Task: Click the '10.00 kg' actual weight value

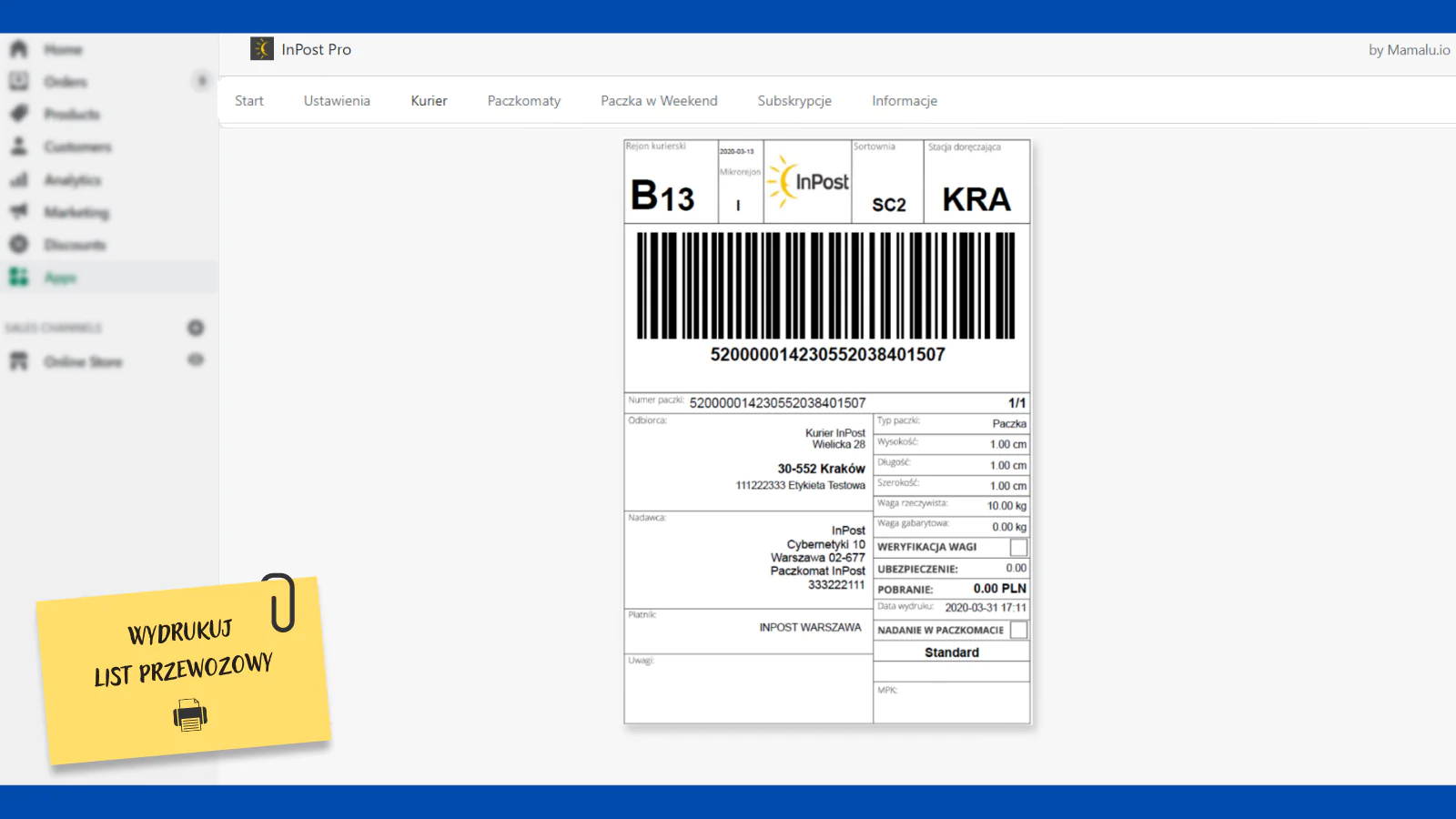Action: pos(1006,506)
